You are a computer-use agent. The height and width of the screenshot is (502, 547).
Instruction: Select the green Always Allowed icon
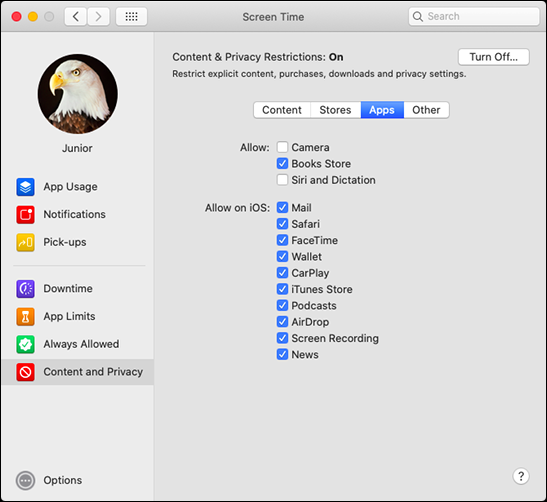click(x=25, y=344)
